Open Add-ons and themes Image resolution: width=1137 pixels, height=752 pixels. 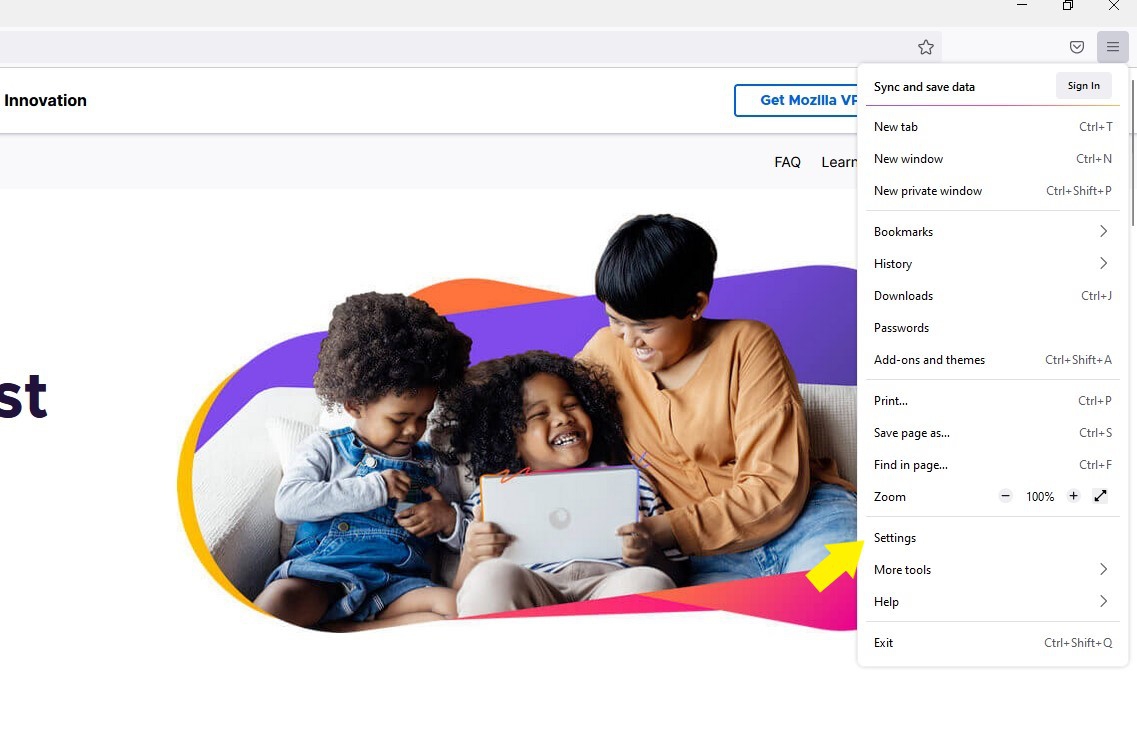(993, 360)
